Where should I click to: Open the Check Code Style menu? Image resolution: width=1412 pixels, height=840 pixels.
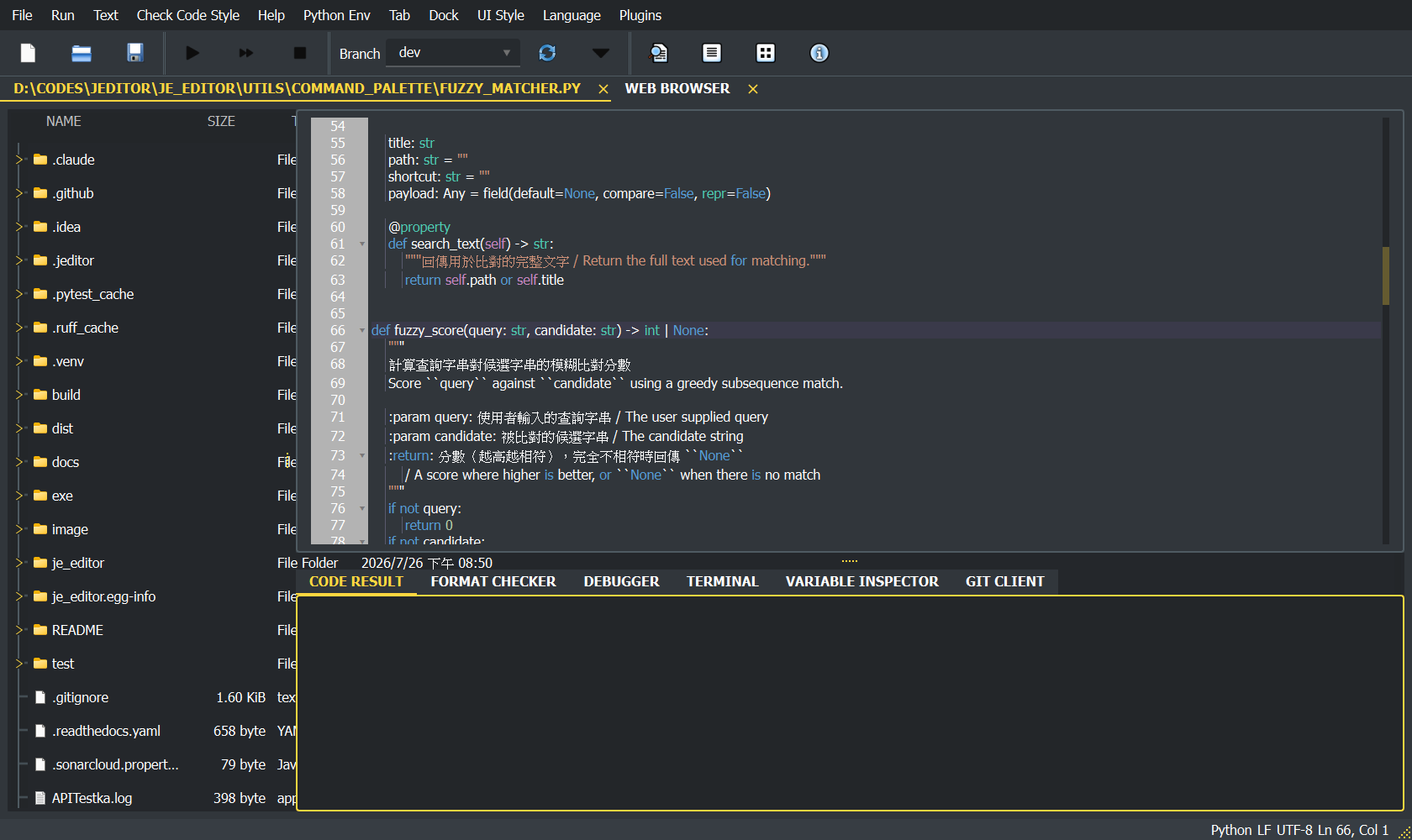188,15
